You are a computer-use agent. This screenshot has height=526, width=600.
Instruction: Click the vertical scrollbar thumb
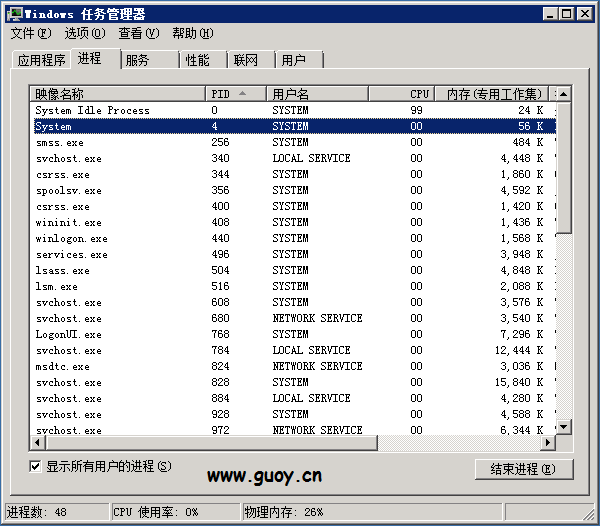coord(564,167)
